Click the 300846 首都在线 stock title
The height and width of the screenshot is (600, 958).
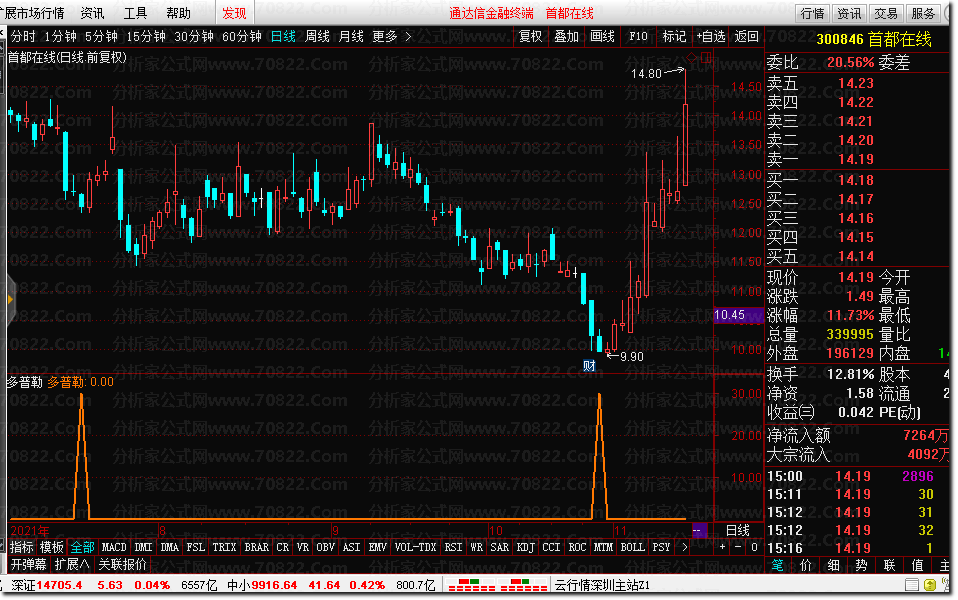tap(874, 39)
